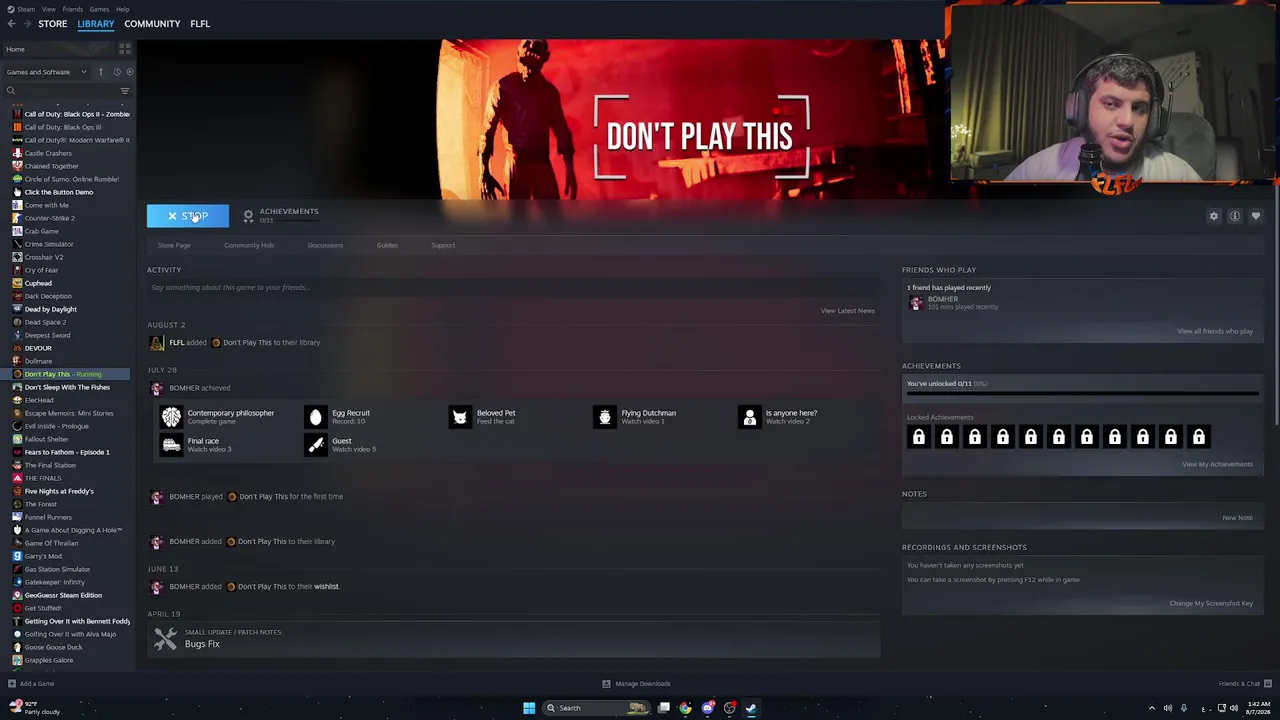Viewport: 1280px width, 720px height.
Task: Click the achievements progress bar
Action: pos(1082,394)
